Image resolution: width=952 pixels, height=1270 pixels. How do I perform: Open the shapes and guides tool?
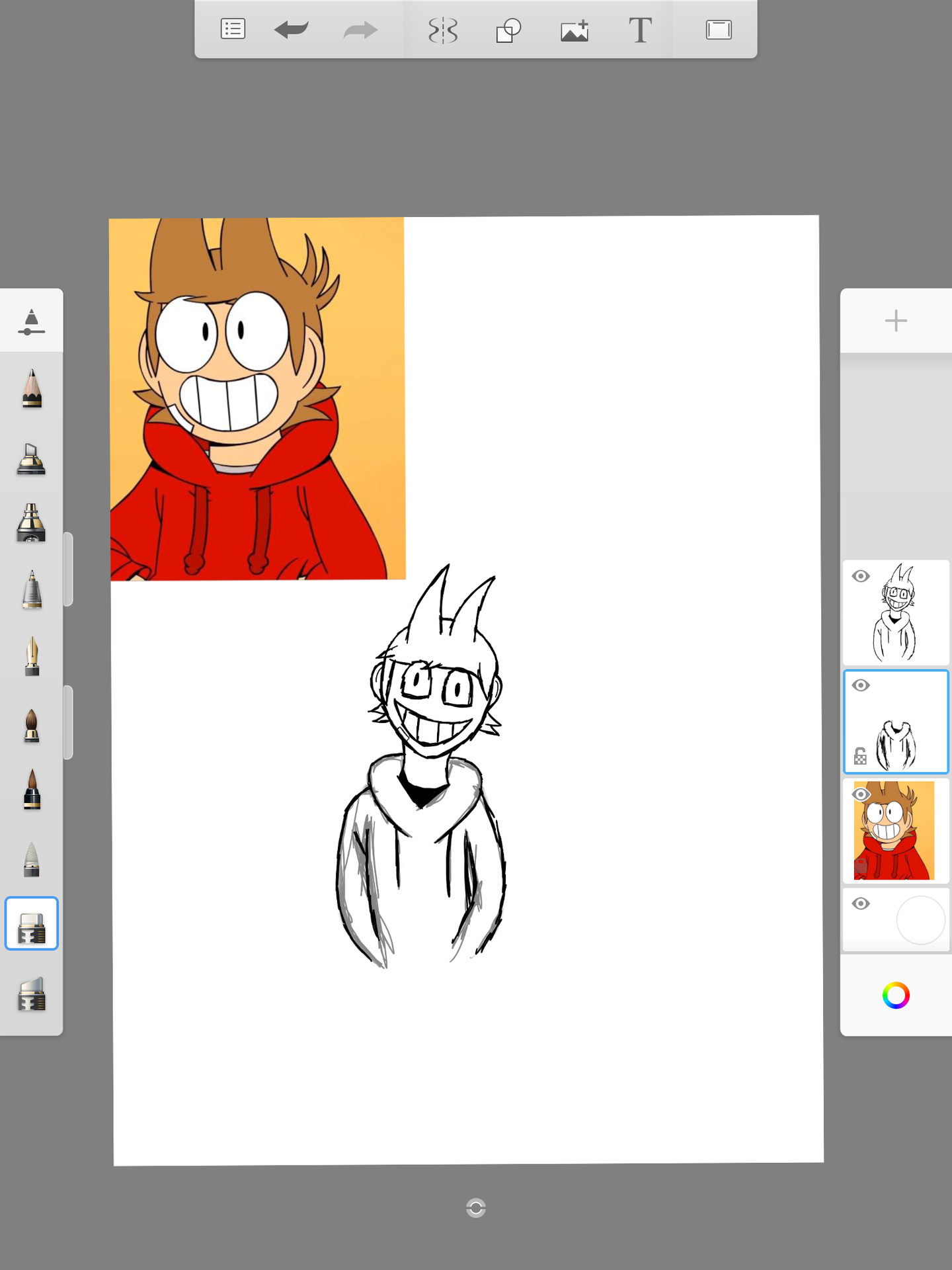(x=508, y=30)
